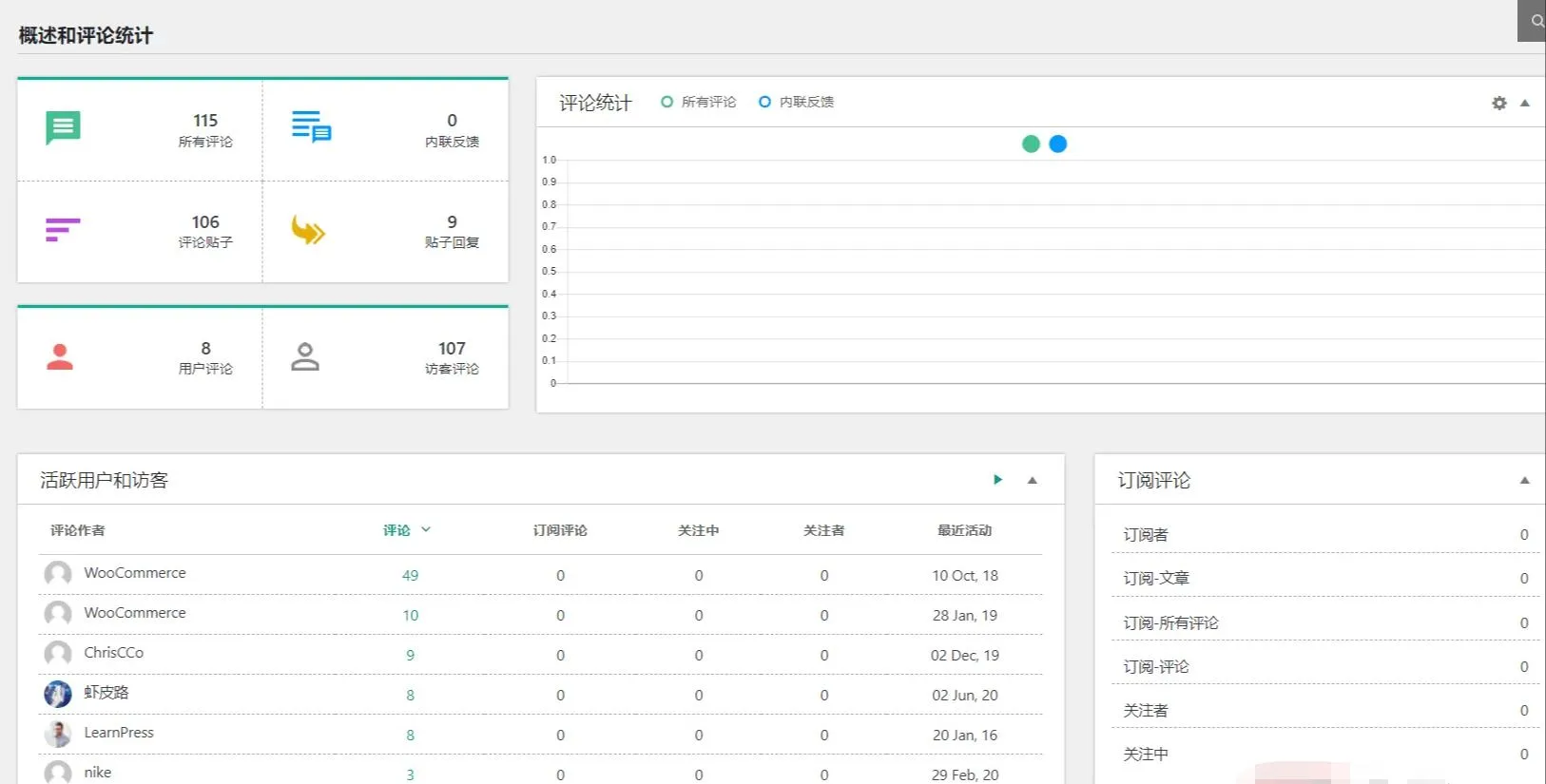This screenshot has width=1546, height=784.
Task: Click the yellow thread replies arrow icon
Action: [x=308, y=230]
